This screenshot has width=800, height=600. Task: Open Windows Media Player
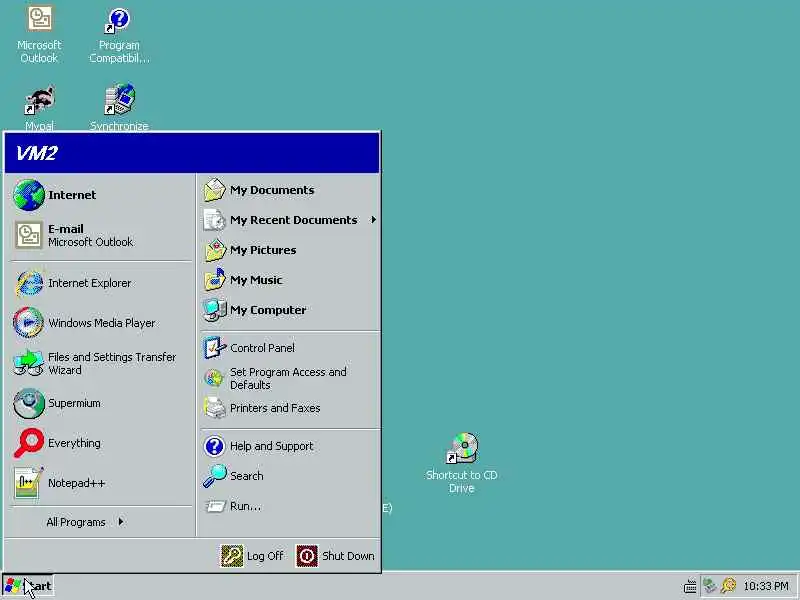click(100, 323)
